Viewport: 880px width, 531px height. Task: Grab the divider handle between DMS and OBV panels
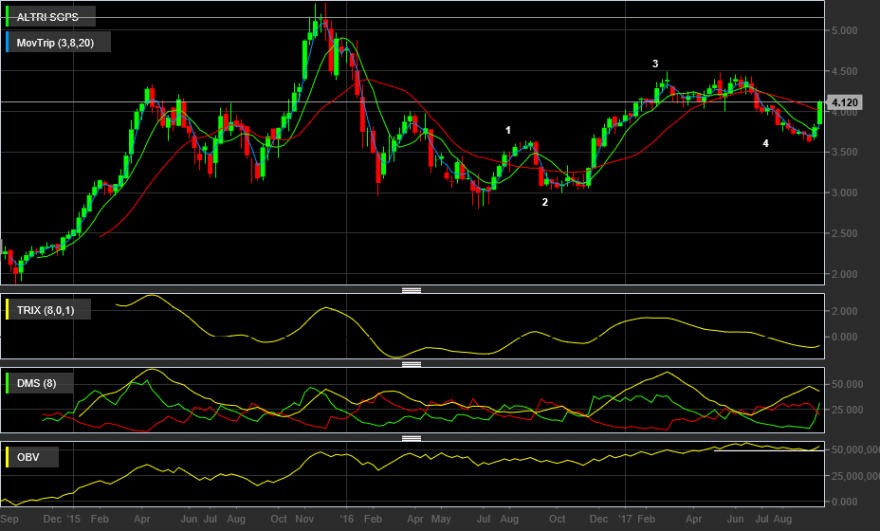411,438
